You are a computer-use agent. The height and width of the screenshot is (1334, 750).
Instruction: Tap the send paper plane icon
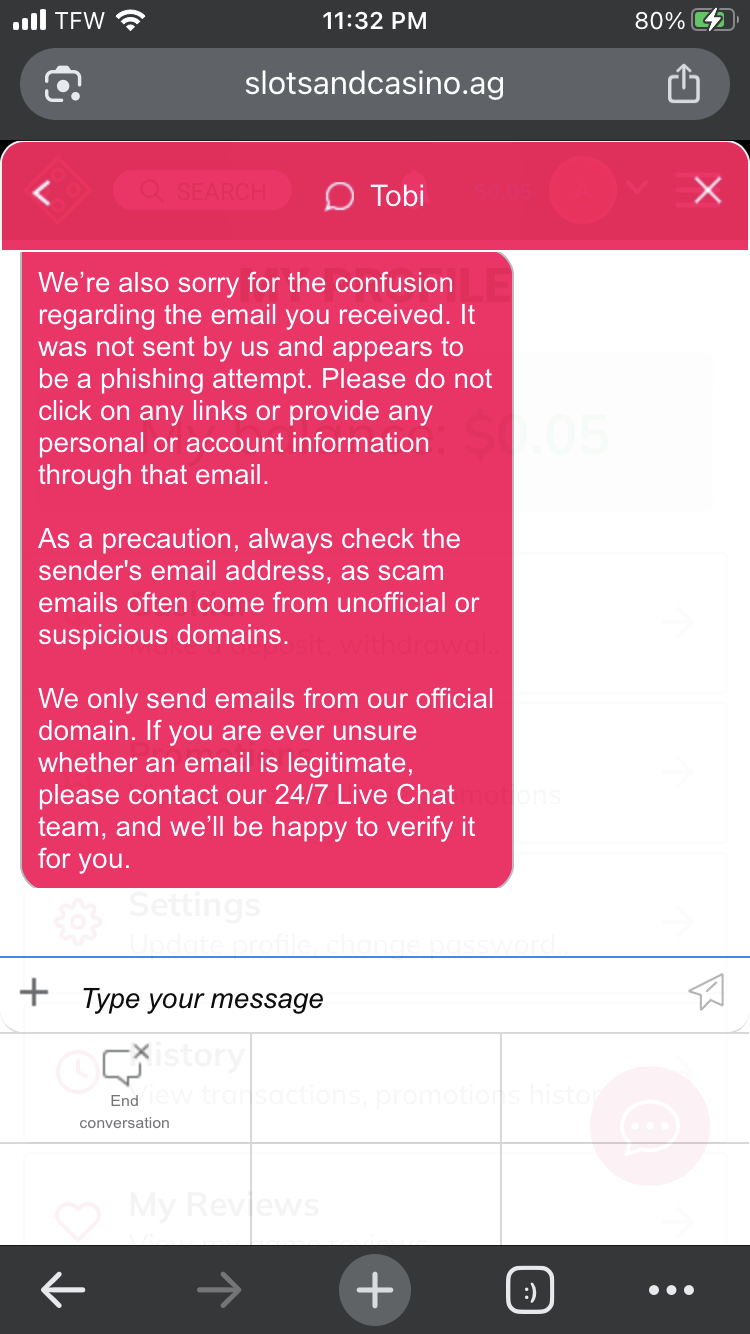706,991
